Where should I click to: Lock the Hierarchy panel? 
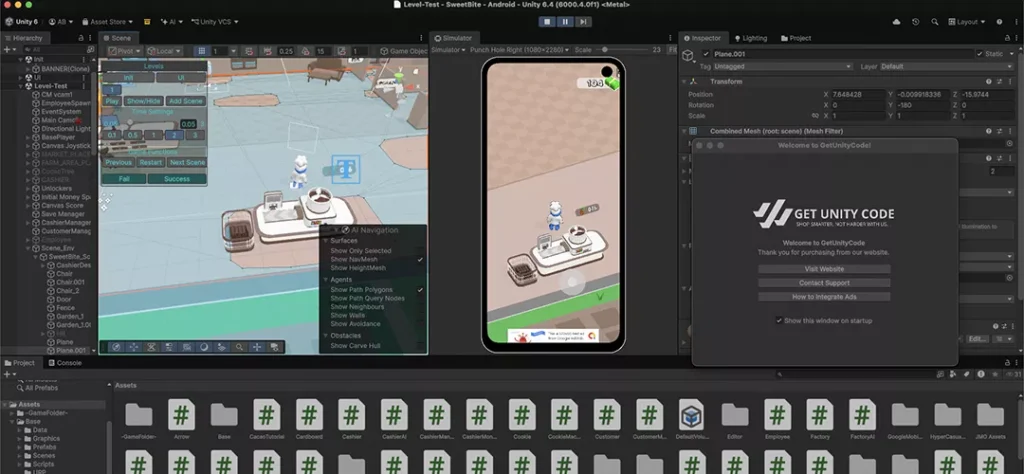point(81,38)
